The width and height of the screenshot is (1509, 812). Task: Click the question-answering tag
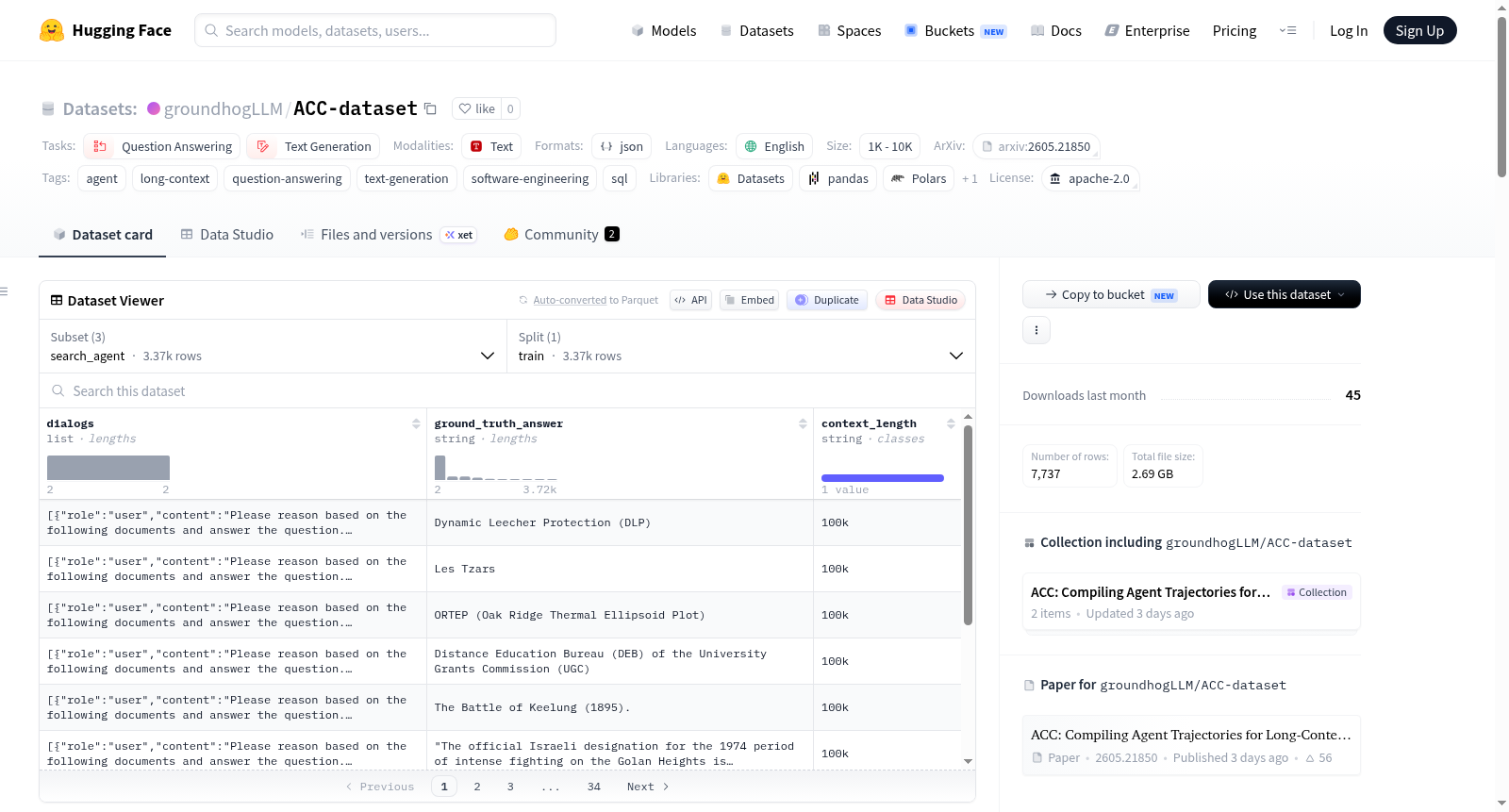(288, 178)
